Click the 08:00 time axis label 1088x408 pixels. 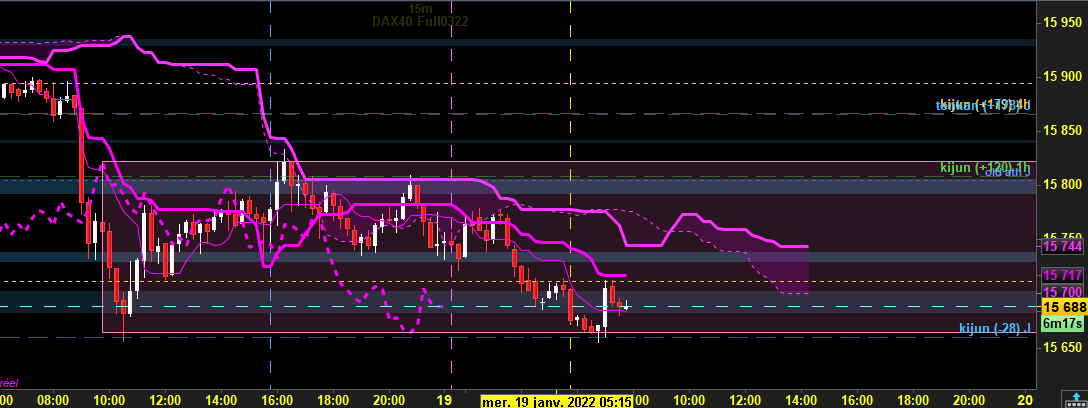(53, 400)
